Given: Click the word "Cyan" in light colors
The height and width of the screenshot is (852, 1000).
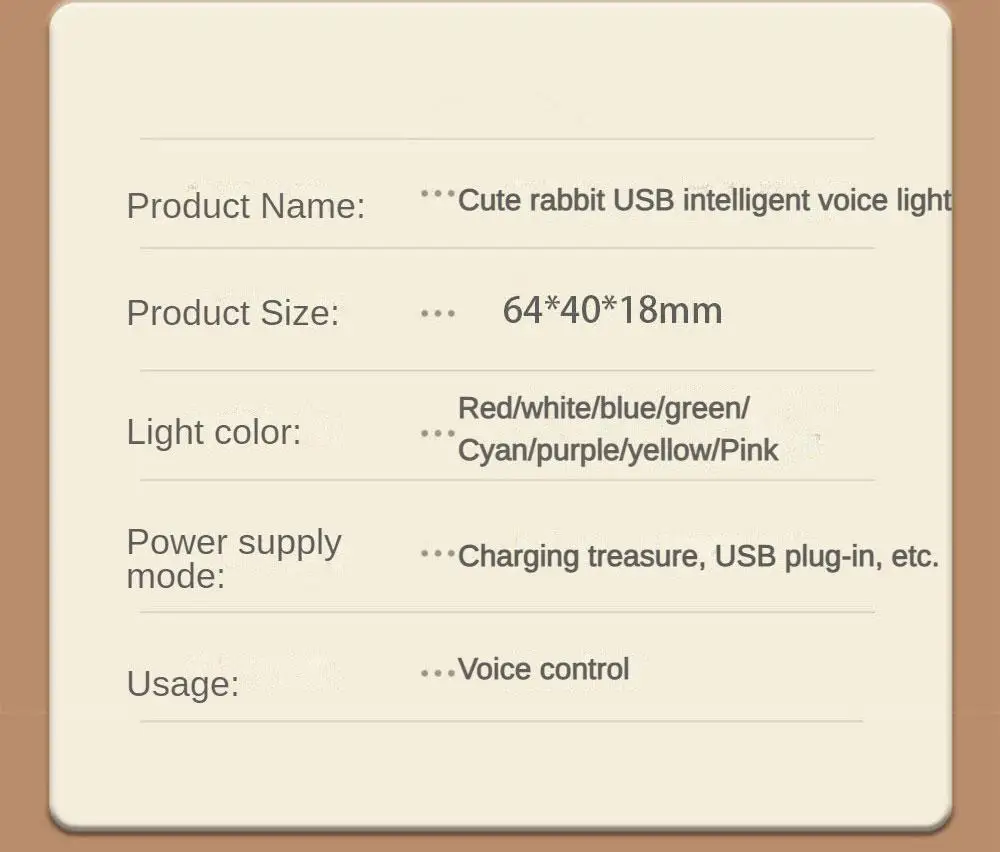Looking at the screenshot, I should [494, 450].
